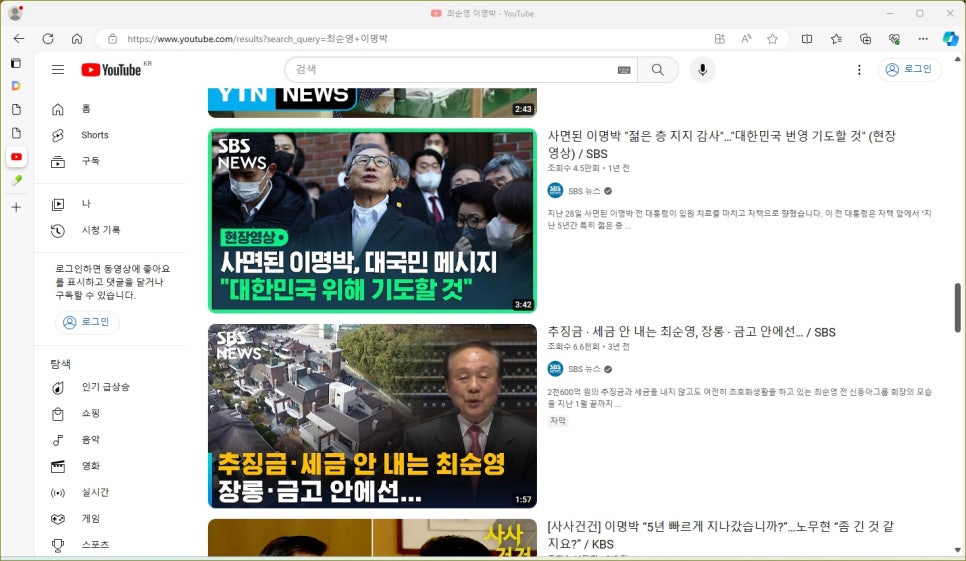966x561 pixels.
Task: Click the browser profile avatar
Action: (x=15, y=12)
